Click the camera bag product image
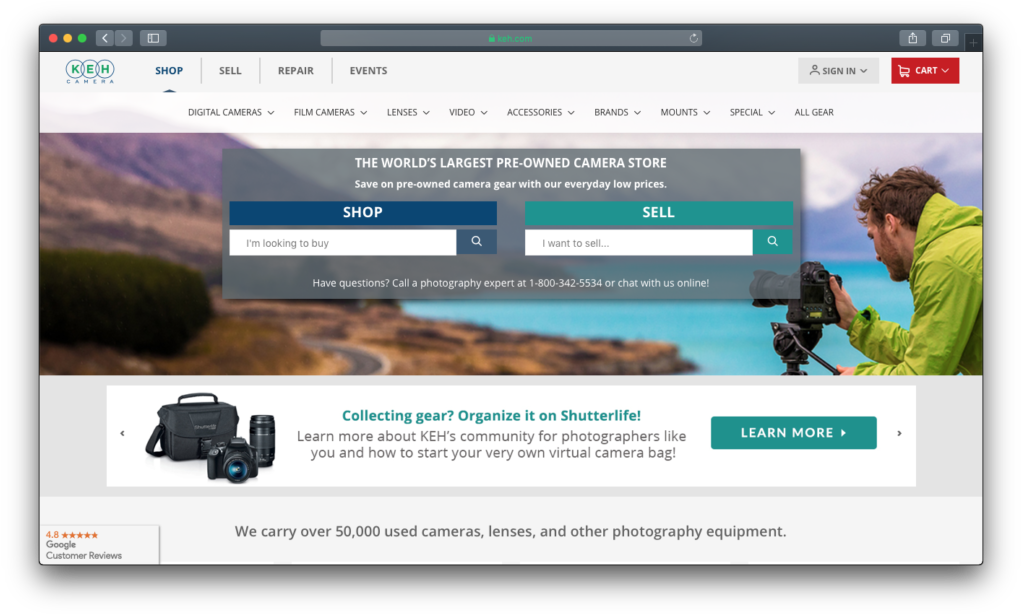The height and width of the screenshot is (614, 1021). (x=210, y=437)
